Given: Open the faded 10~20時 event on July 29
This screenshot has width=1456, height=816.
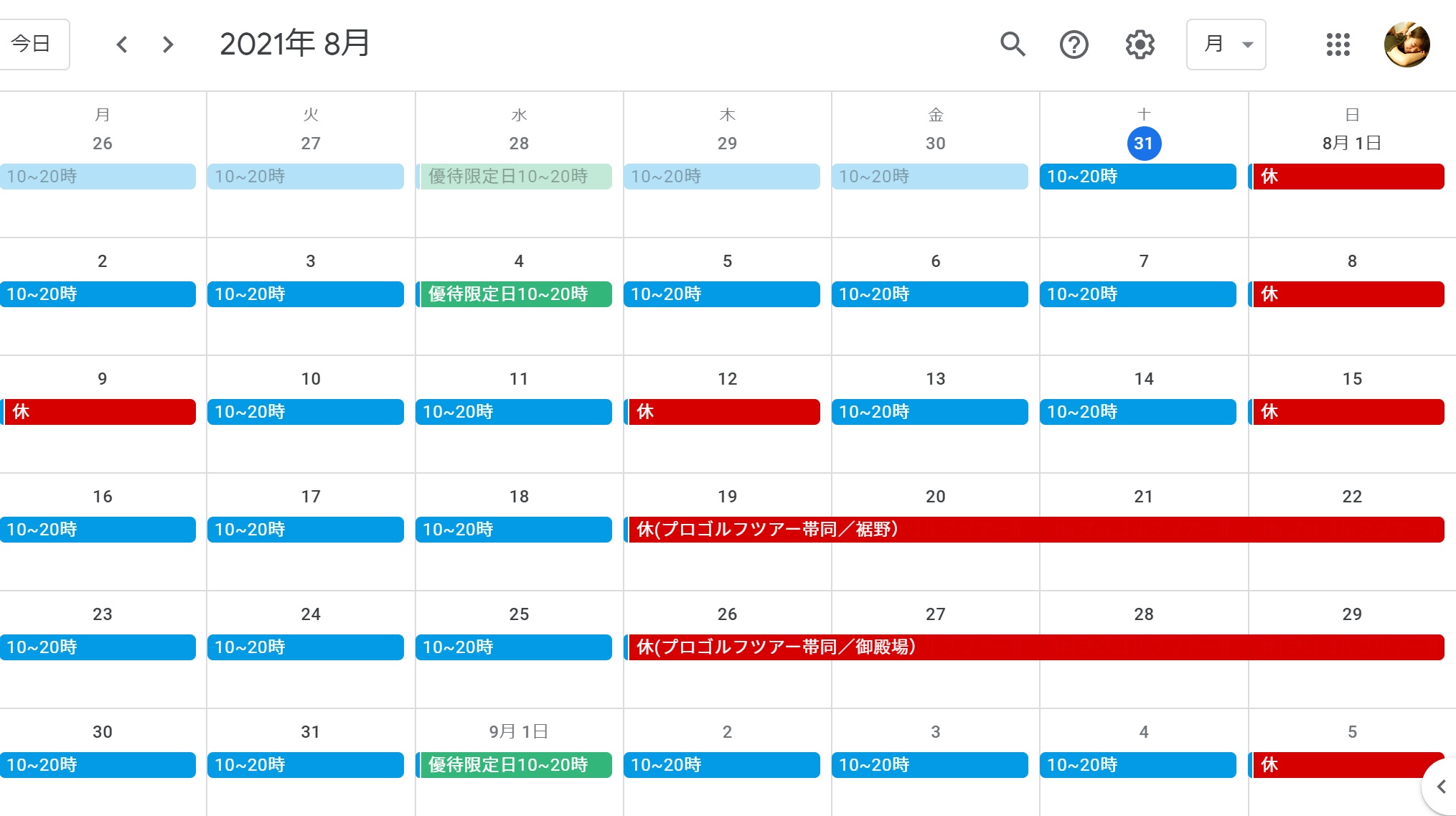Looking at the screenshot, I should tap(722, 177).
